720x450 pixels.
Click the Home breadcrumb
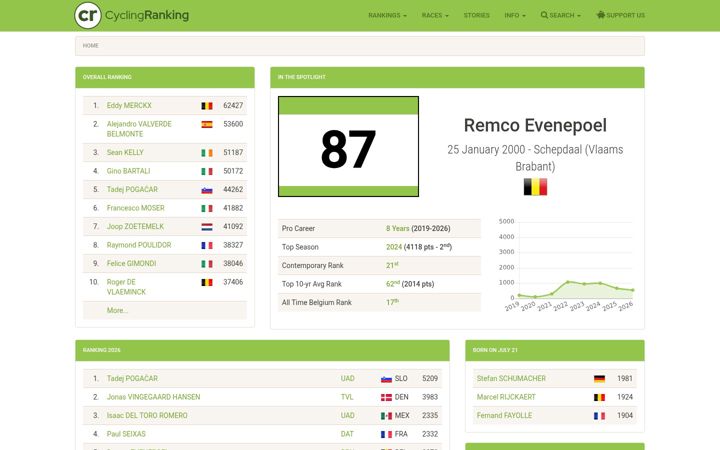pos(90,45)
